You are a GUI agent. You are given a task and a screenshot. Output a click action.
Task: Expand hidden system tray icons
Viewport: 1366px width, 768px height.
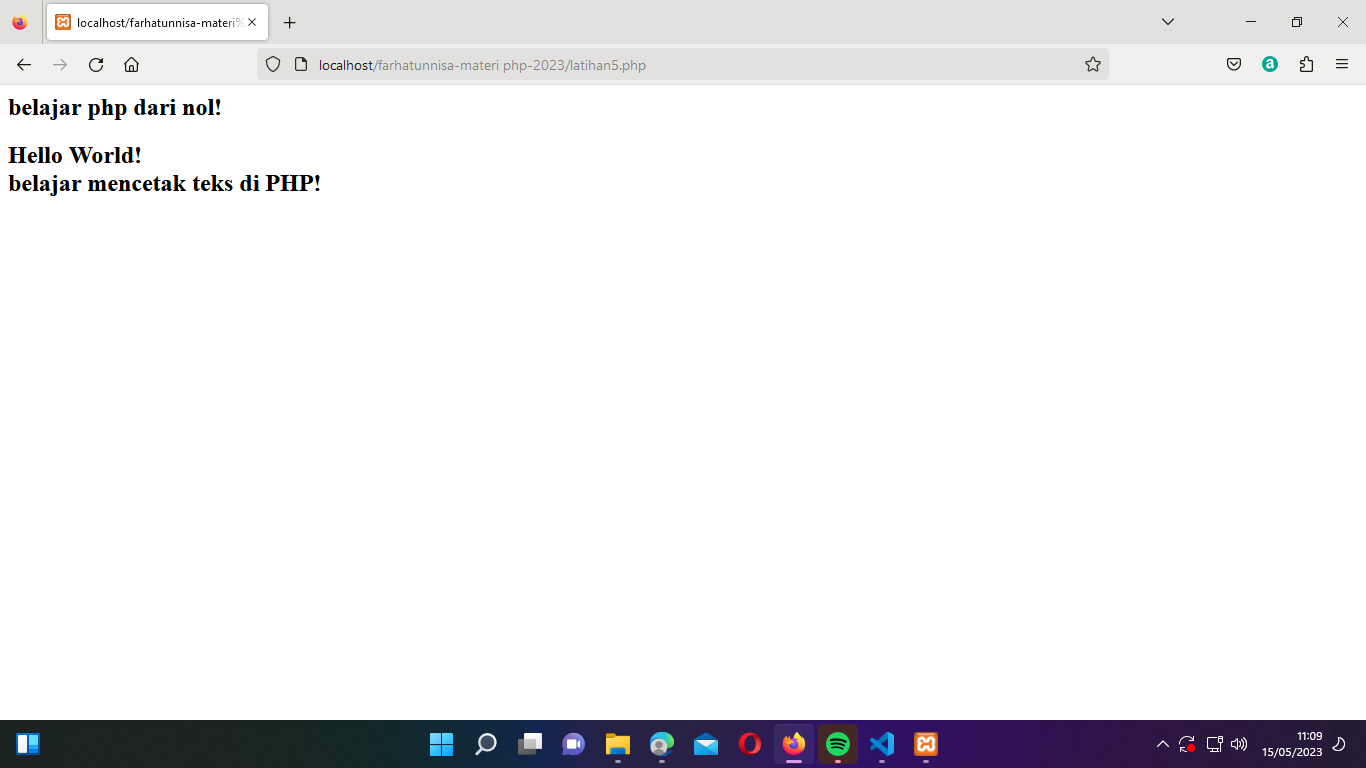tap(1163, 744)
